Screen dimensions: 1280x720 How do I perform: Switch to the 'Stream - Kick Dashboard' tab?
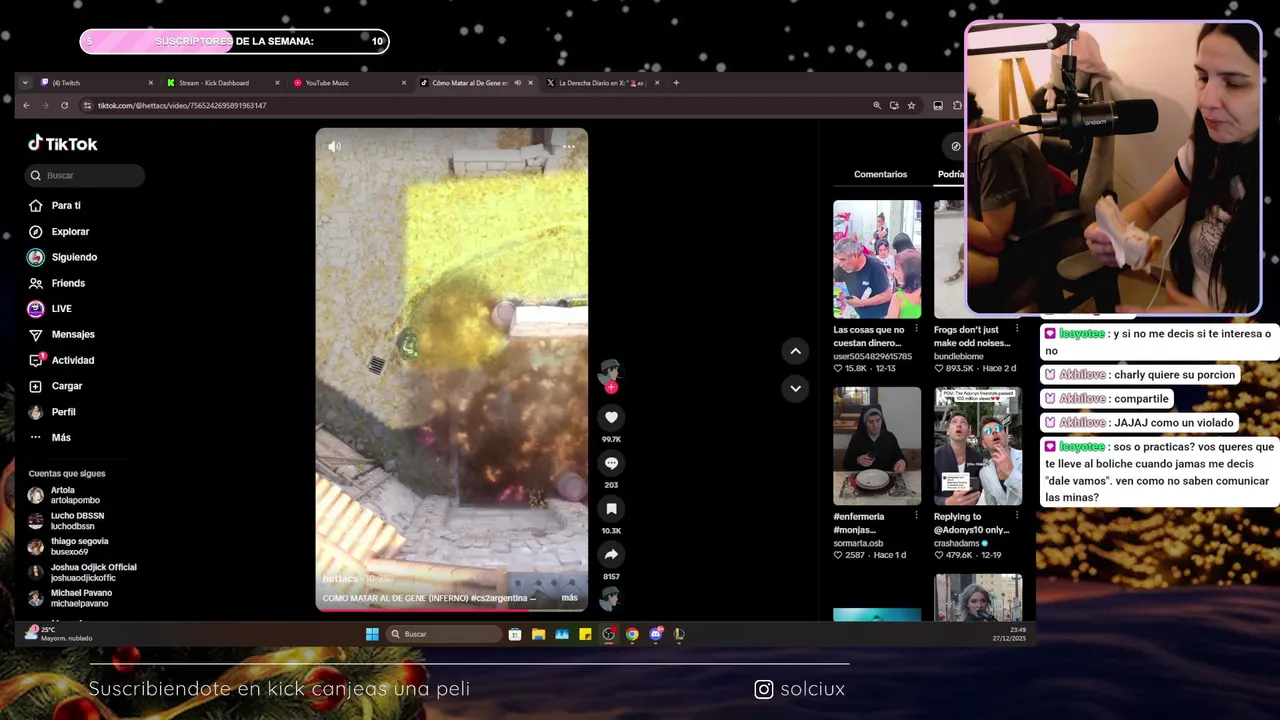[x=222, y=83]
